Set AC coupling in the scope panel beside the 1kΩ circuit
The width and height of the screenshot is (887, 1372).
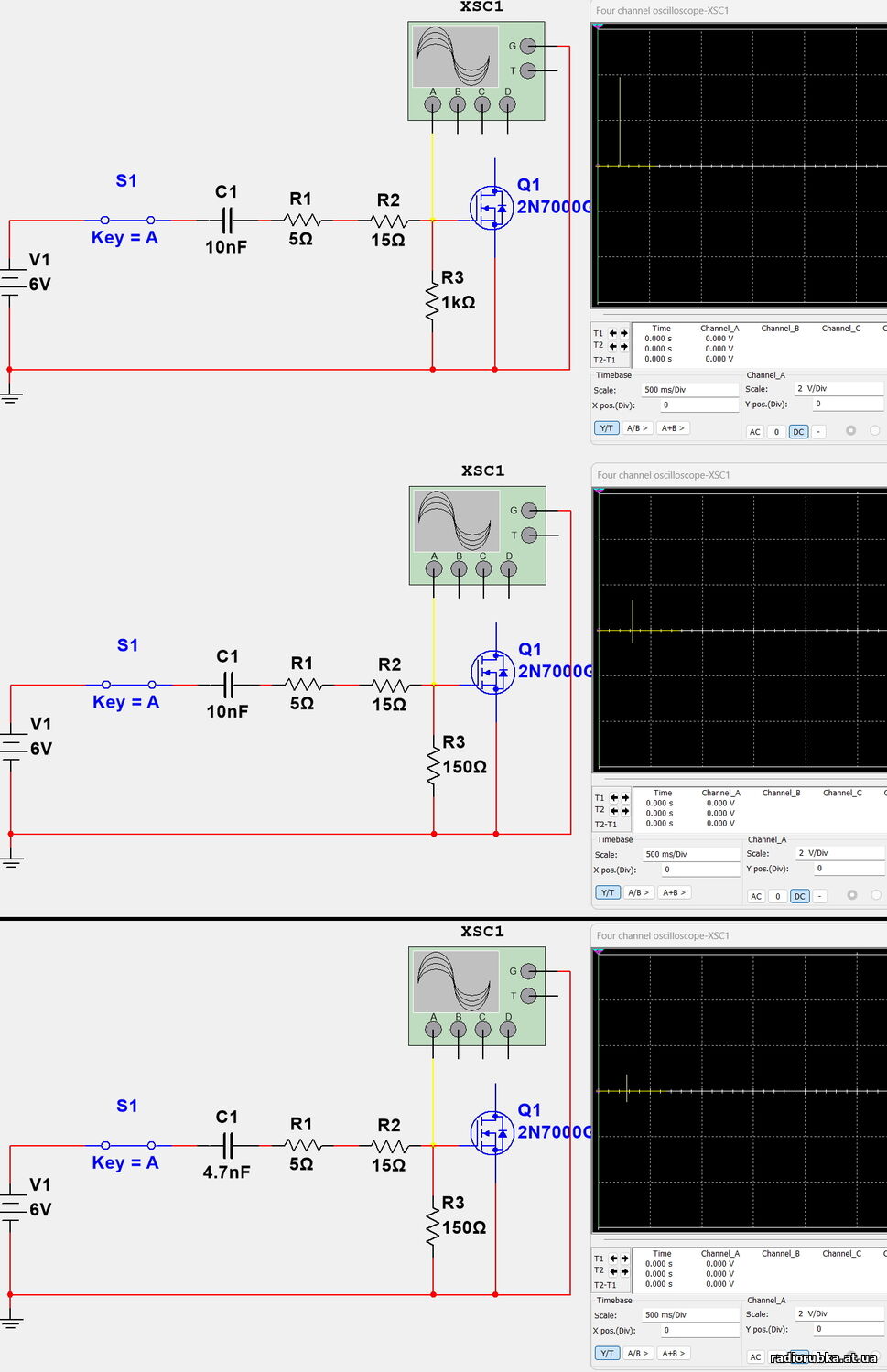click(755, 432)
